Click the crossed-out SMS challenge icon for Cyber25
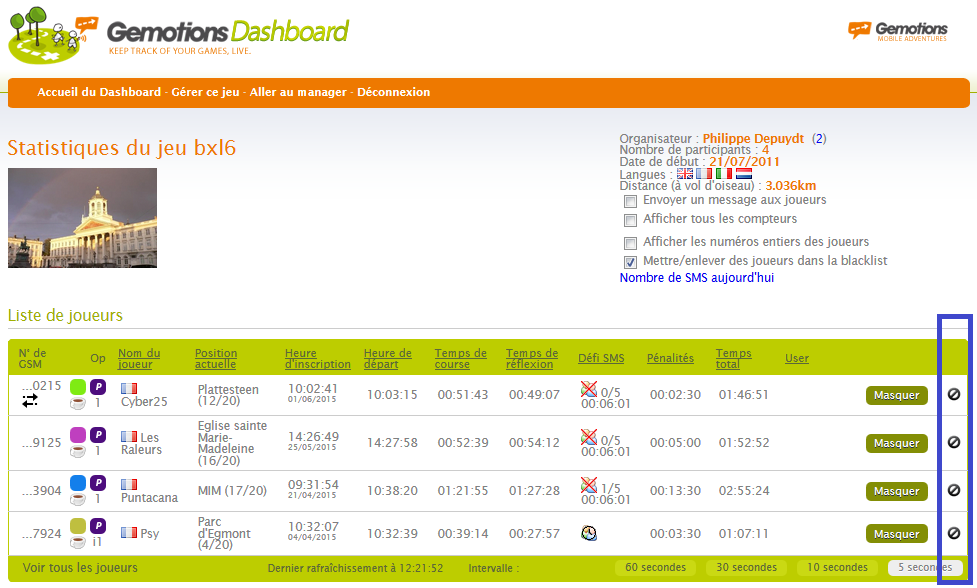The height and width of the screenshot is (588, 977). (588, 389)
